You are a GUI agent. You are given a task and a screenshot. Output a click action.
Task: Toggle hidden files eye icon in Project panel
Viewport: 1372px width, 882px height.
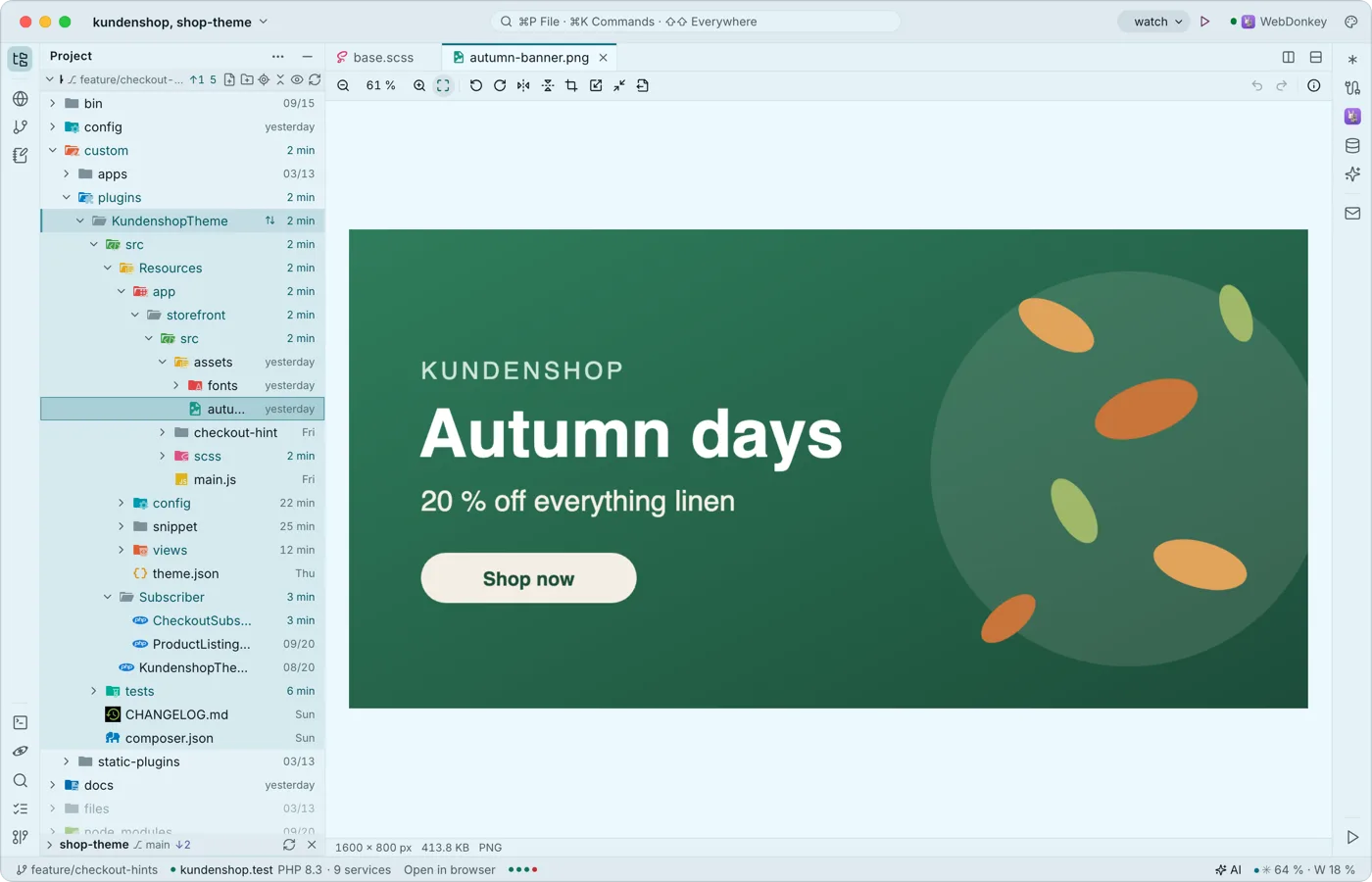point(297,80)
